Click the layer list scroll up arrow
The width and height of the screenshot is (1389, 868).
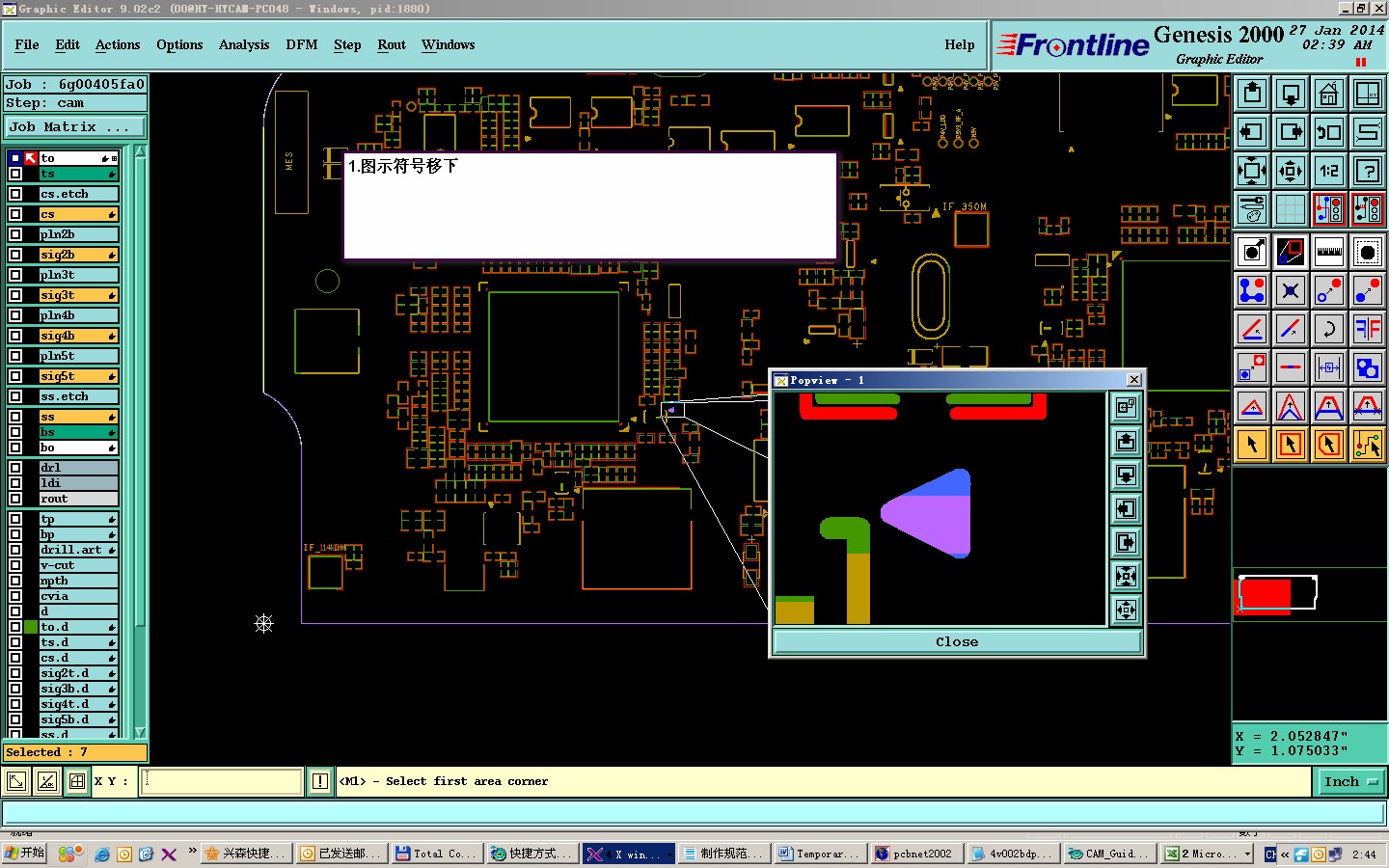click(140, 151)
